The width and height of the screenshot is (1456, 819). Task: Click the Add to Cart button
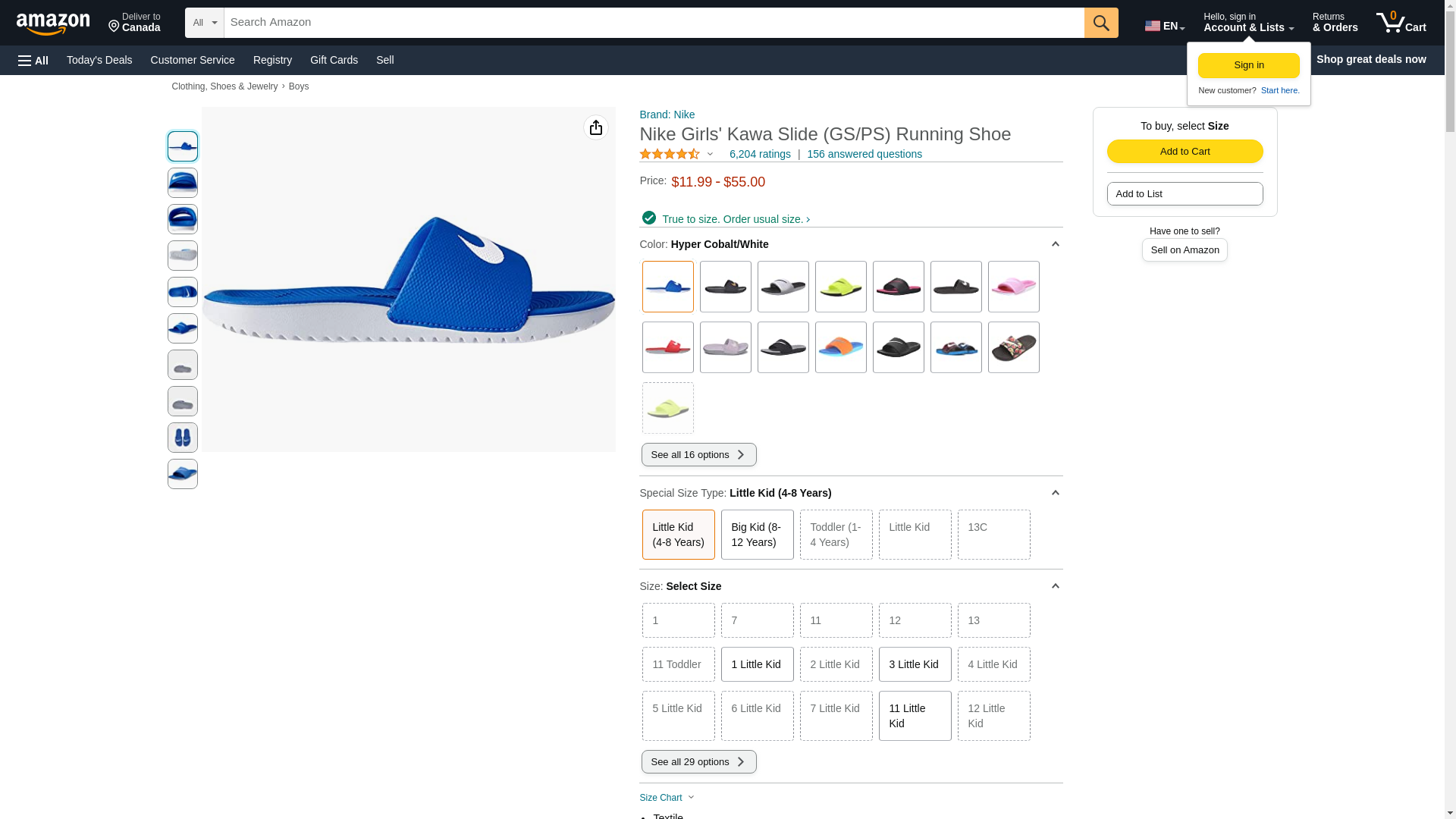point(1184,152)
